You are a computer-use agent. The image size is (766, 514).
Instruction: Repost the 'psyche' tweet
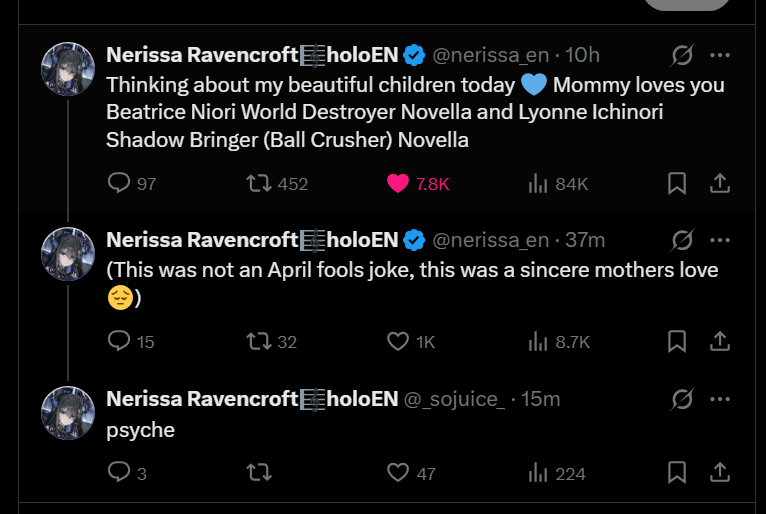(x=259, y=472)
